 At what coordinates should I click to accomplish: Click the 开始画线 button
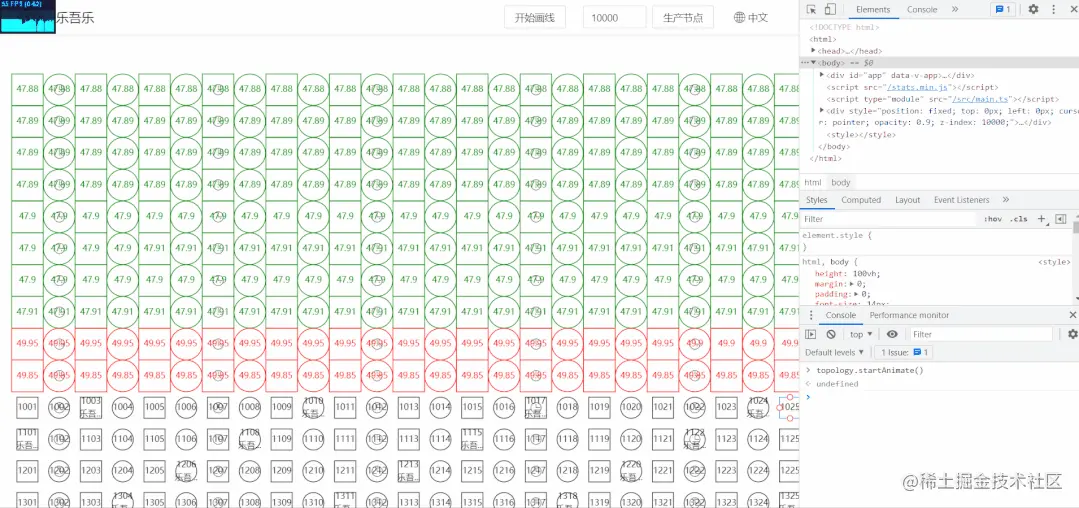point(535,18)
